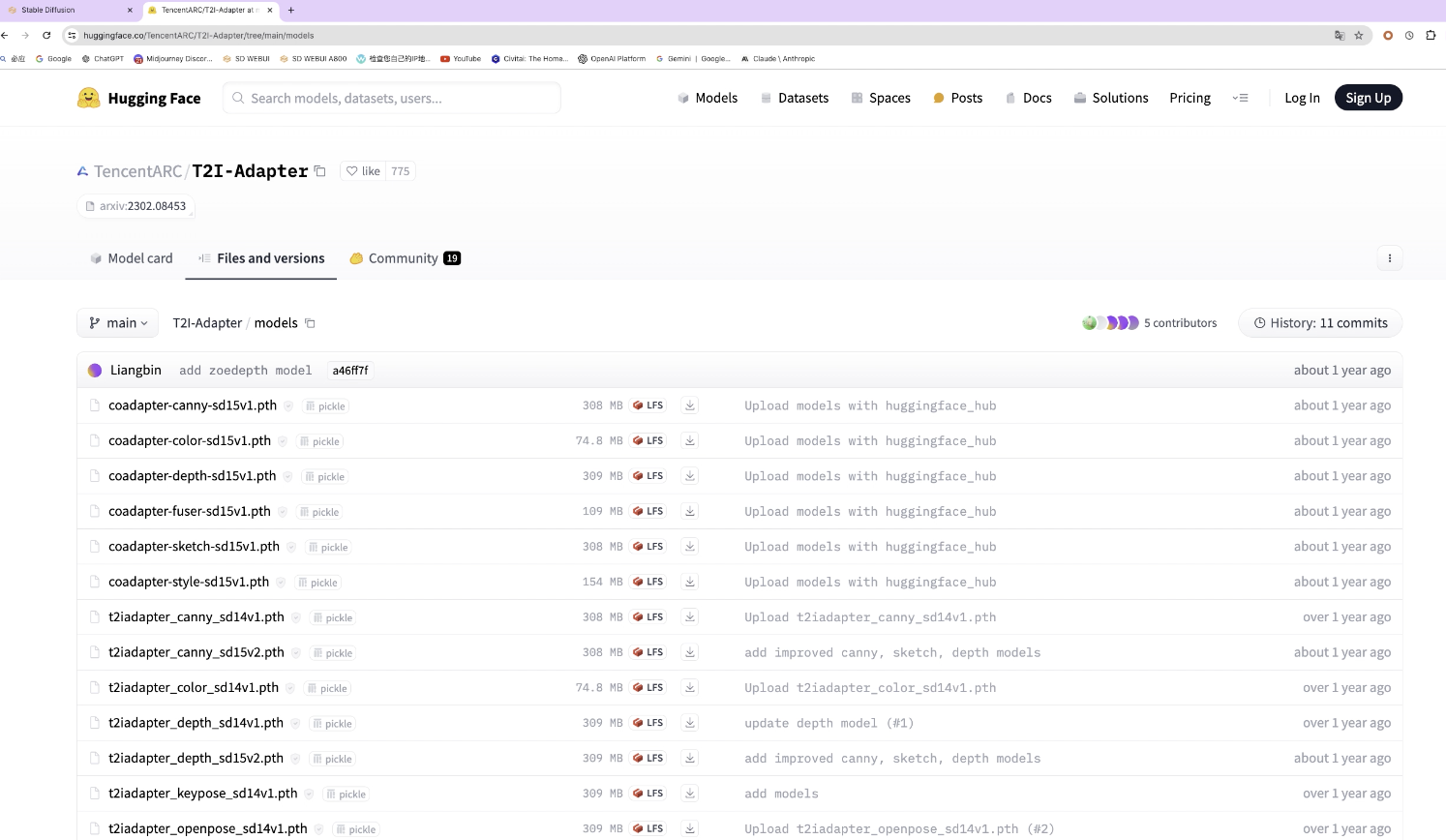Image resolution: width=1446 pixels, height=840 pixels.
Task: Switch to the Stable Diffusion browser tab
Action: [70, 10]
